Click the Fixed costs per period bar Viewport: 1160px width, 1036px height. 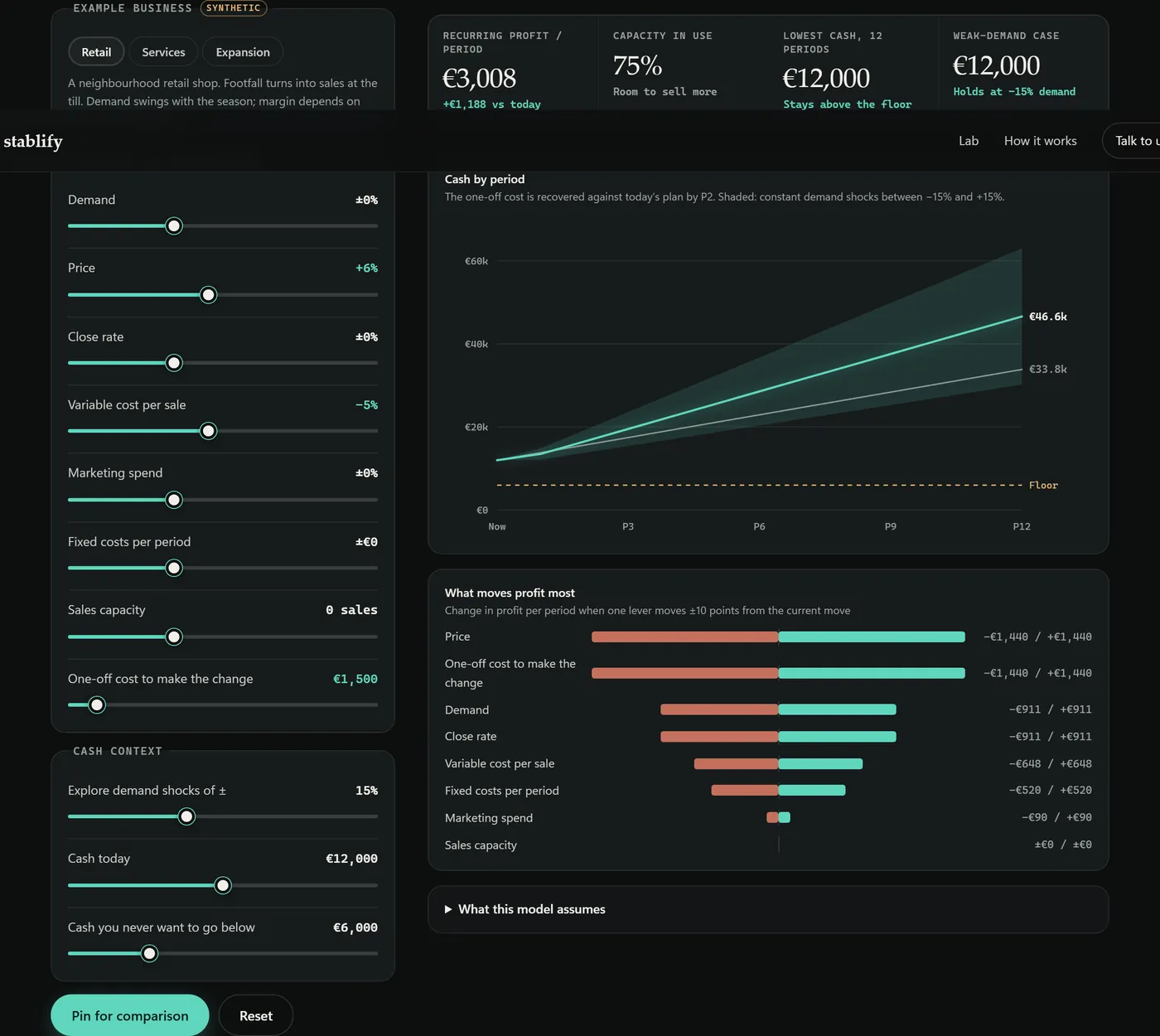(x=778, y=791)
